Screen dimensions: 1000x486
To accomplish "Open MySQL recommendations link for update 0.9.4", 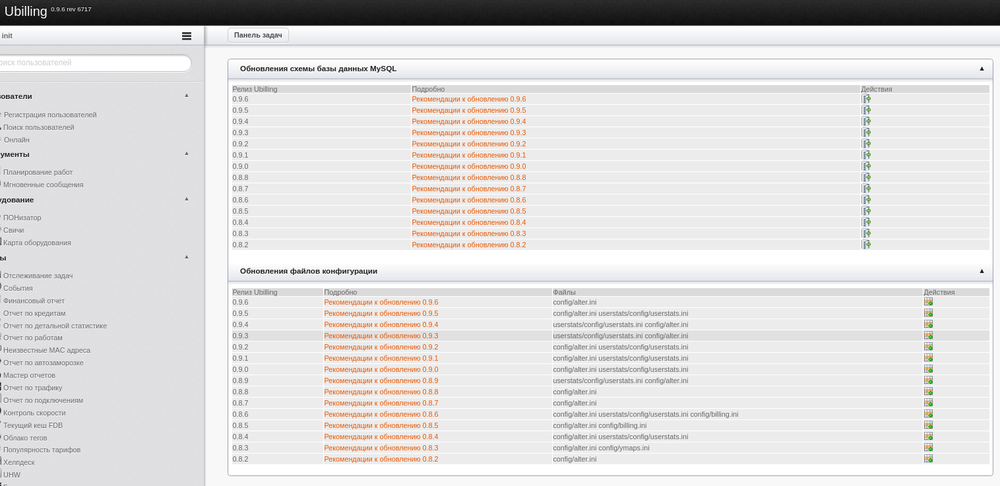I will coord(468,121).
